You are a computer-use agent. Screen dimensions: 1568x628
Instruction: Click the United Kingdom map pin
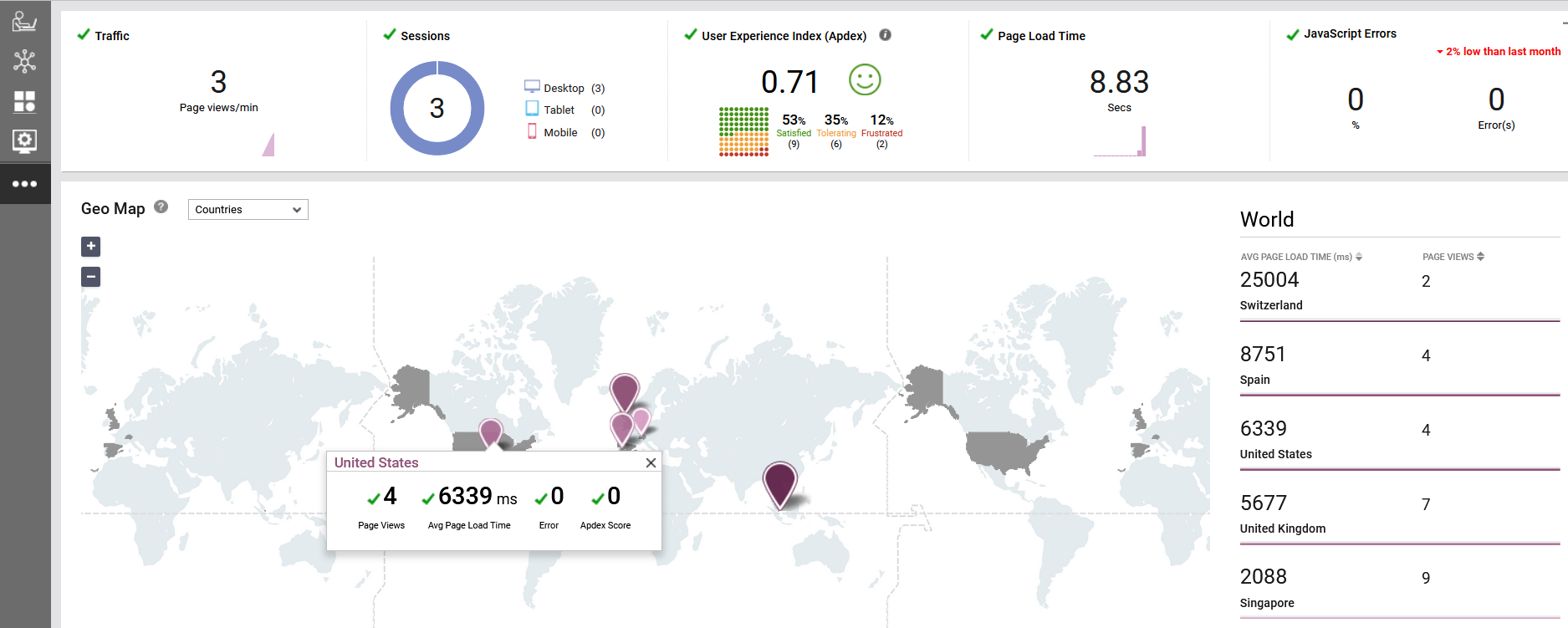pos(625,391)
